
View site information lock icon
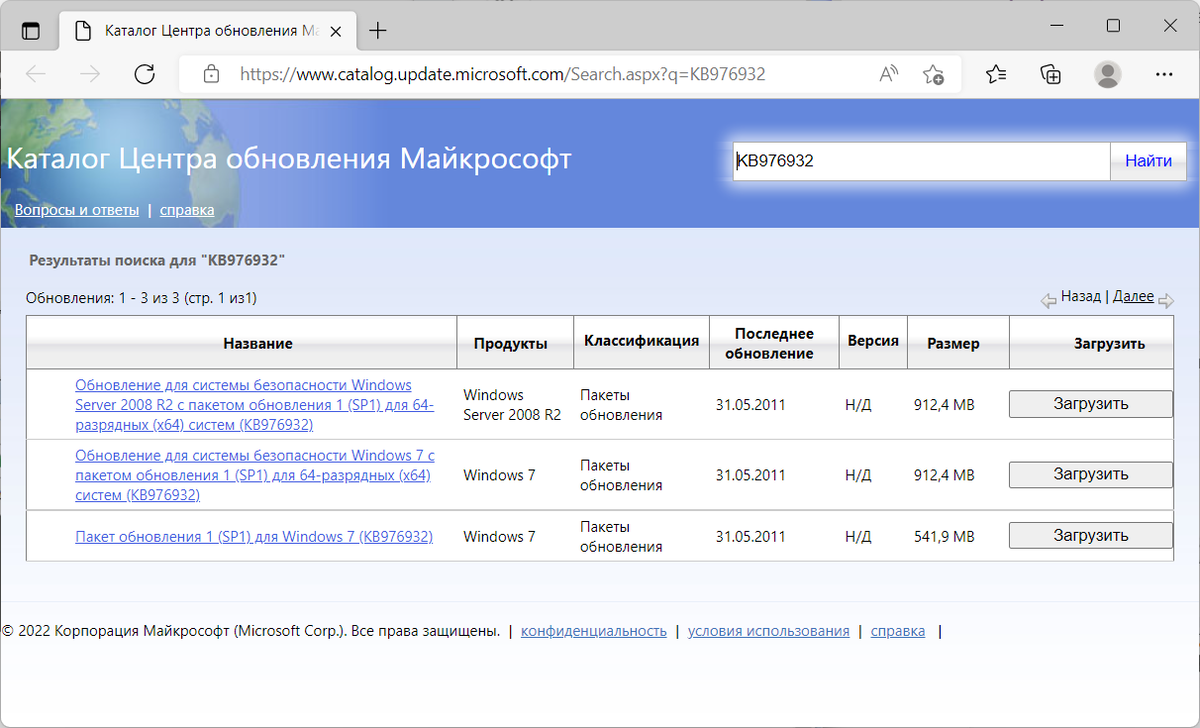coord(210,74)
